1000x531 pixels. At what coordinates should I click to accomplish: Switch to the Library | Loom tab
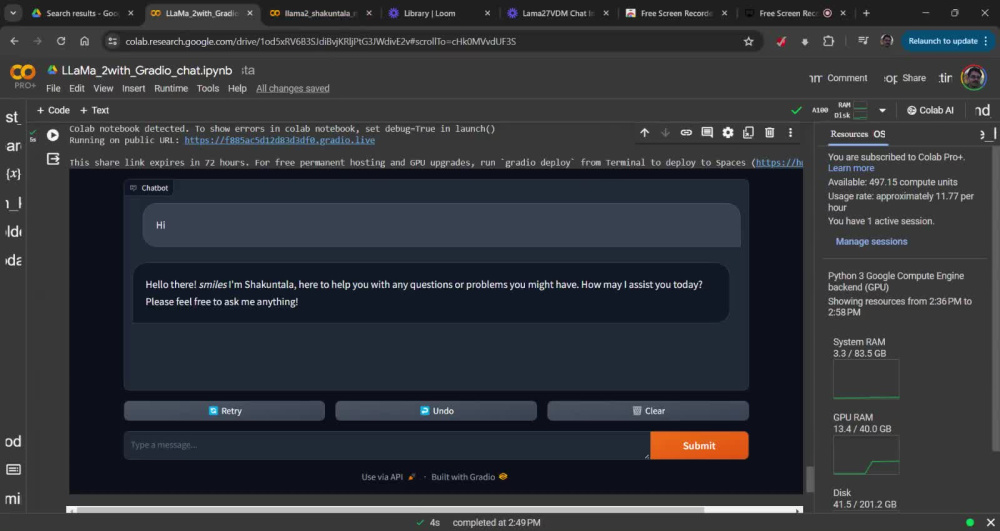[x=440, y=13]
